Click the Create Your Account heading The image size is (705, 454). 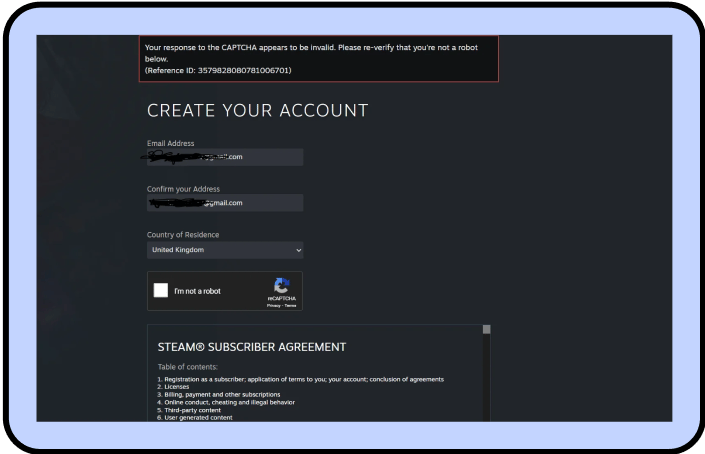(258, 111)
